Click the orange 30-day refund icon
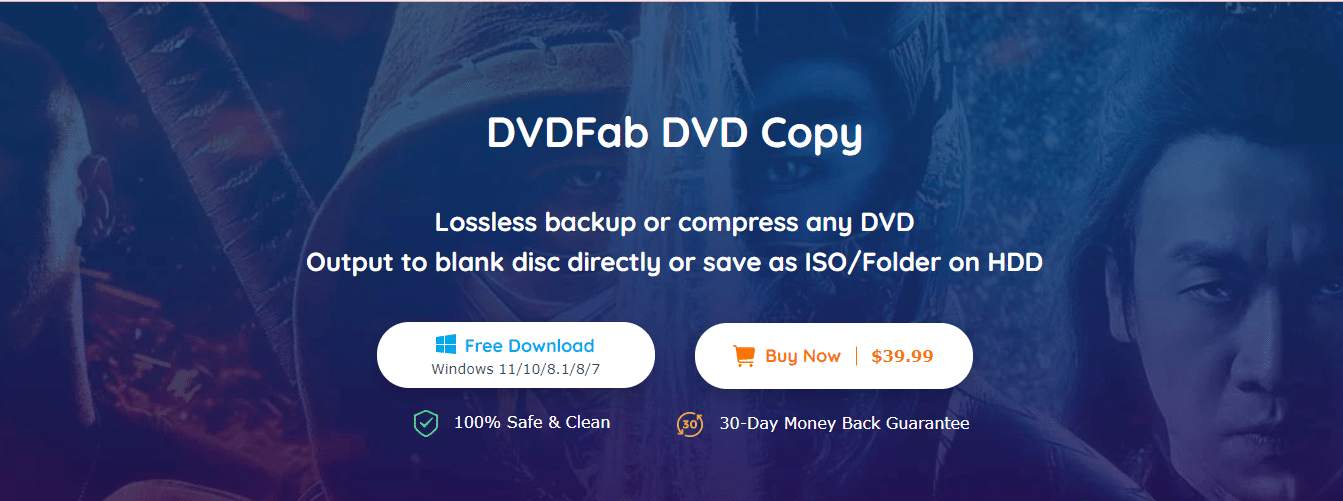The width and height of the screenshot is (1343, 501). (x=690, y=424)
